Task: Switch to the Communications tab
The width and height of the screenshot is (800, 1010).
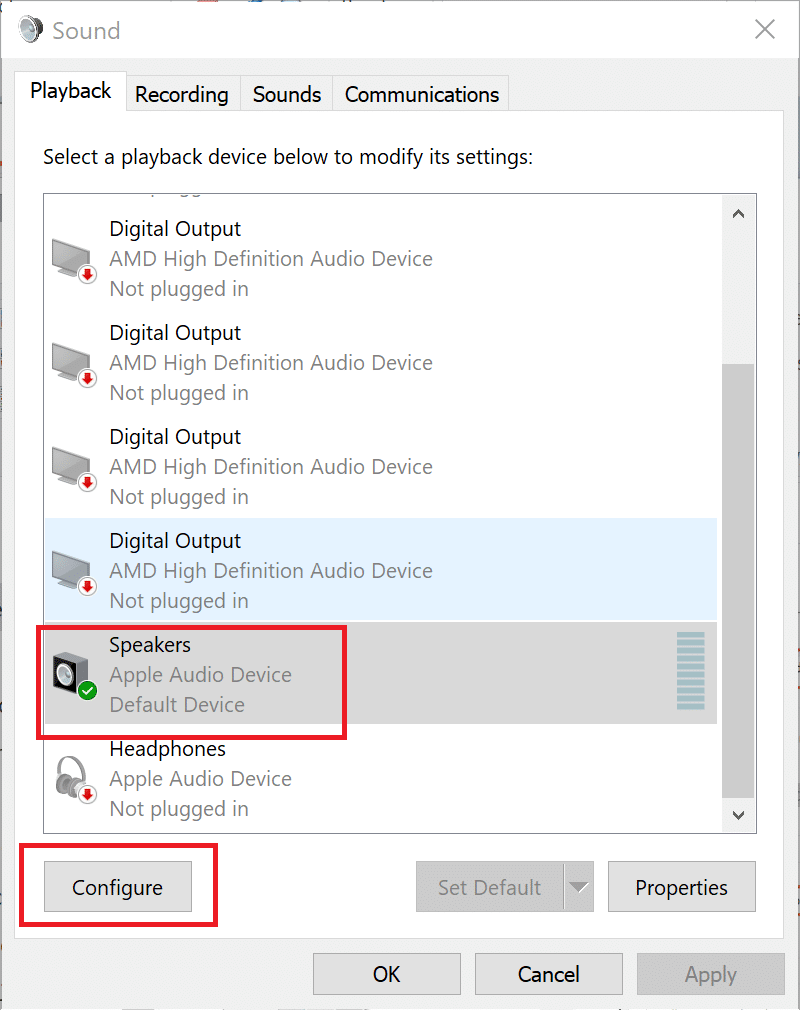Action: click(421, 94)
